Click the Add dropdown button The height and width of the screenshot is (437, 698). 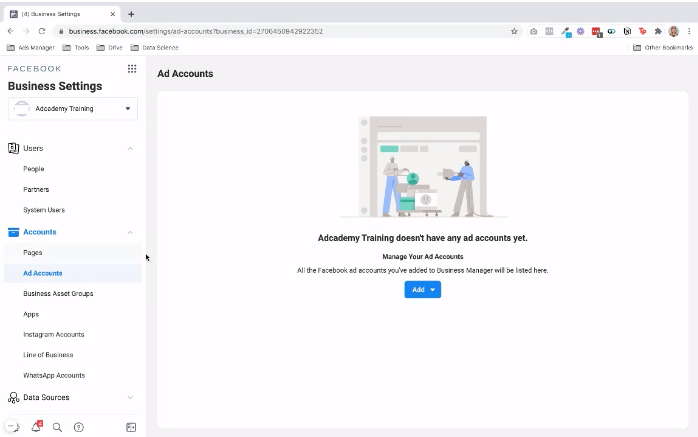coord(422,289)
